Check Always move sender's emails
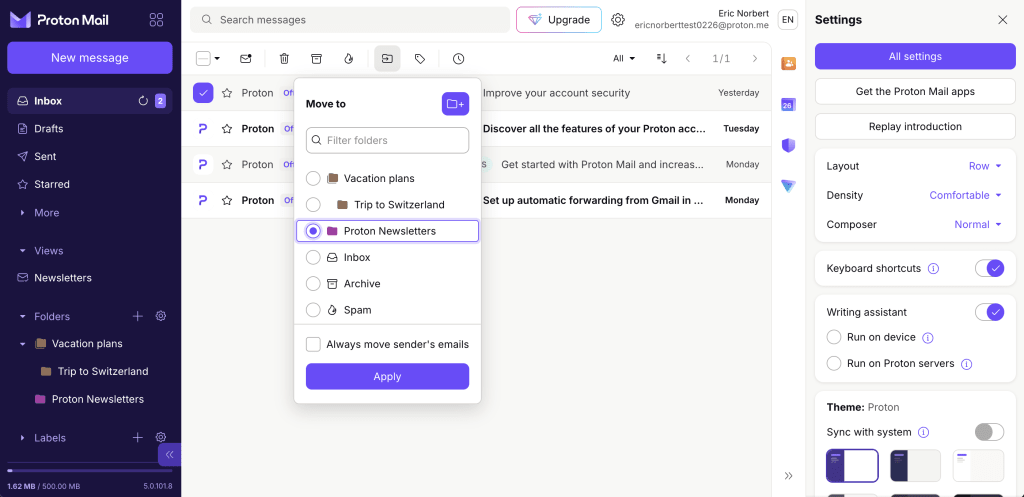The width and height of the screenshot is (1024, 497). [313, 344]
